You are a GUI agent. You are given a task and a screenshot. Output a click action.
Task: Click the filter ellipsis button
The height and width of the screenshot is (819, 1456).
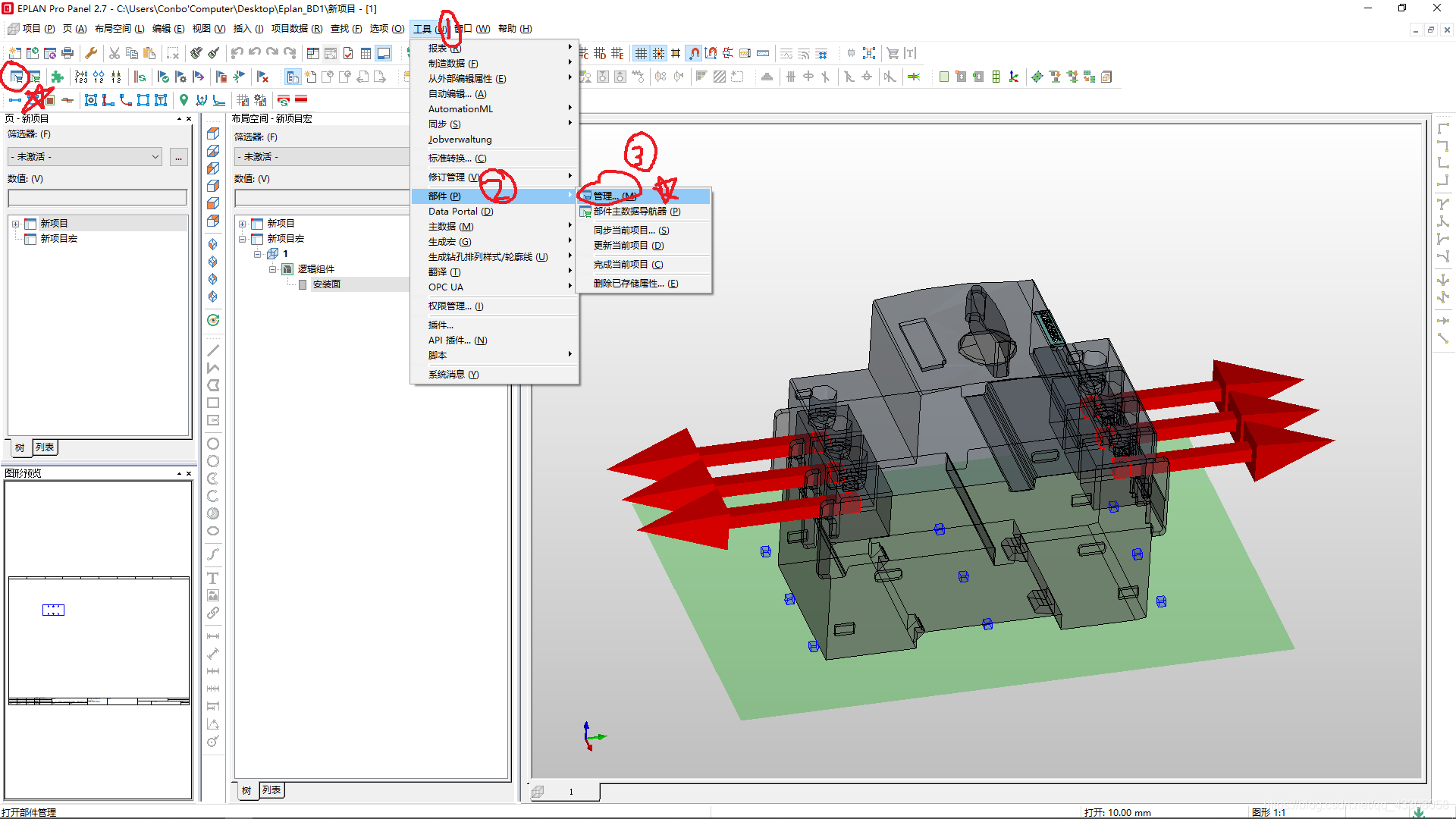(178, 157)
